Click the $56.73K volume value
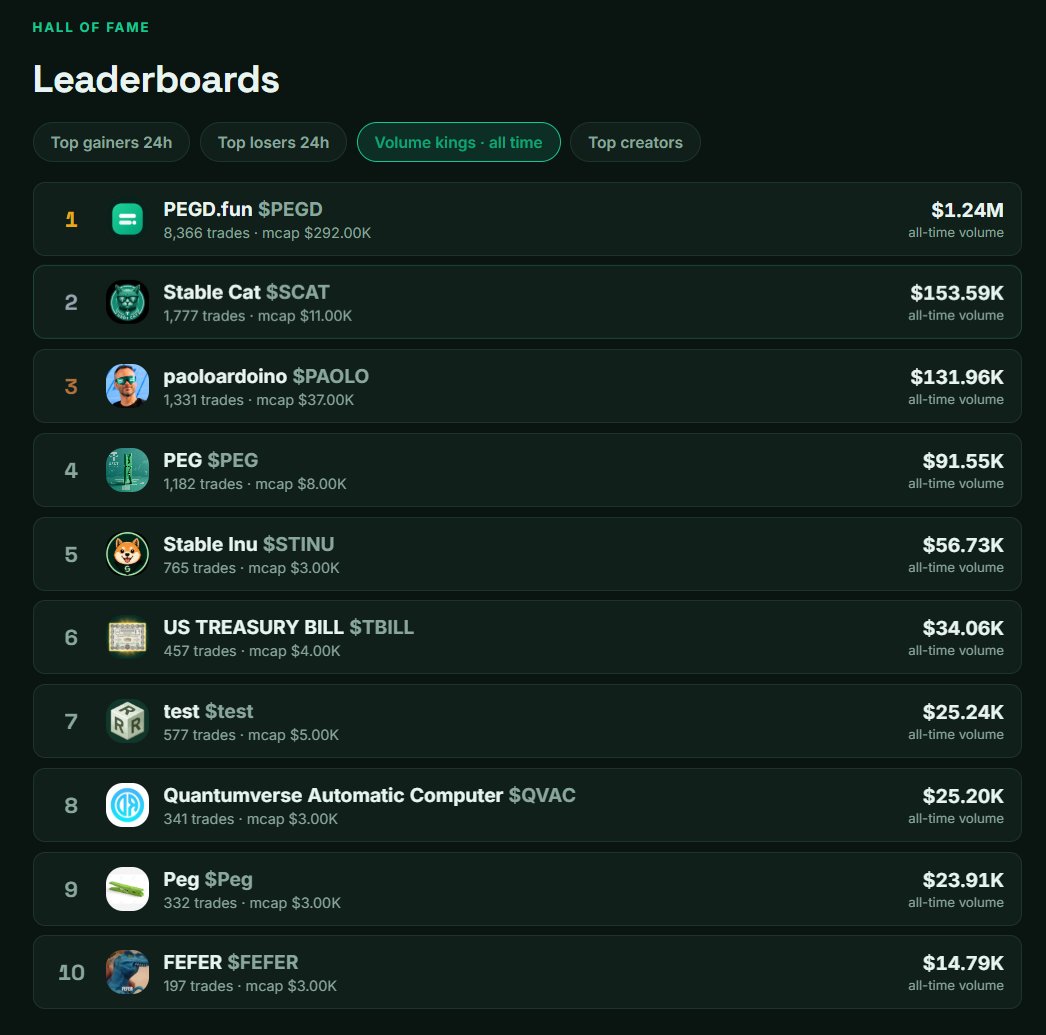This screenshot has height=1035, width=1046. pos(963,545)
